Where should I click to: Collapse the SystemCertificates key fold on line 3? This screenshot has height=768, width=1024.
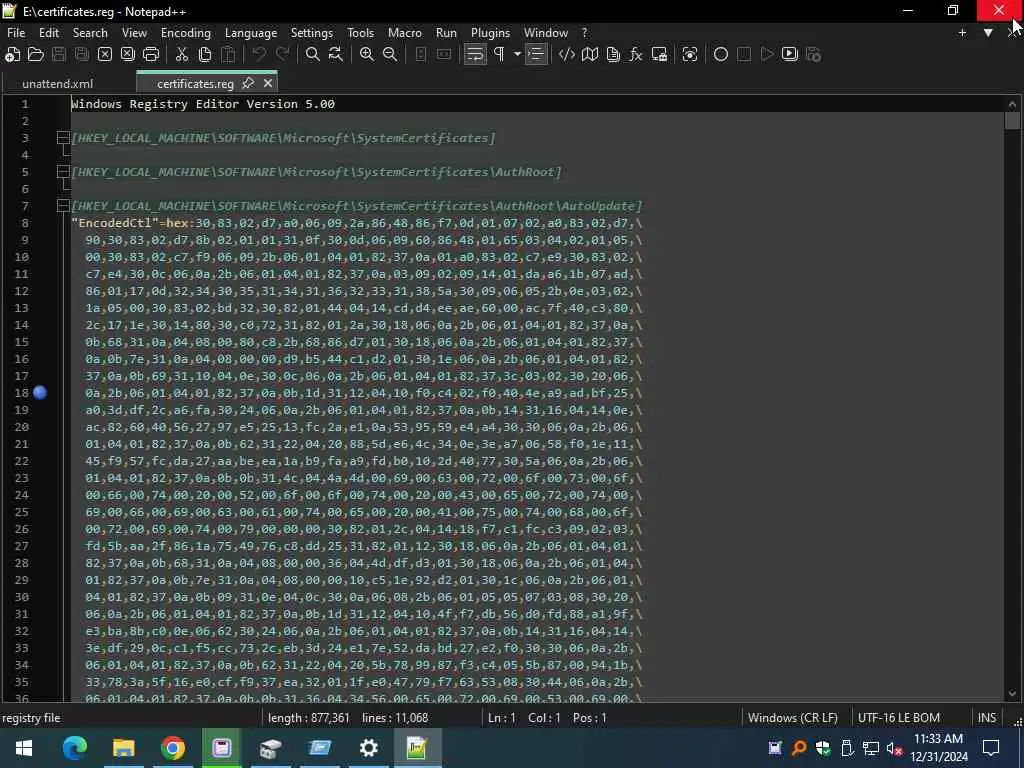pos(63,138)
